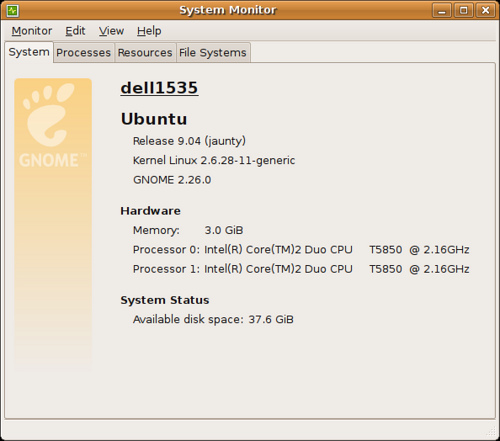Click the System Monitor title bar icon
The height and width of the screenshot is (441, 500).
pos(13,10)
